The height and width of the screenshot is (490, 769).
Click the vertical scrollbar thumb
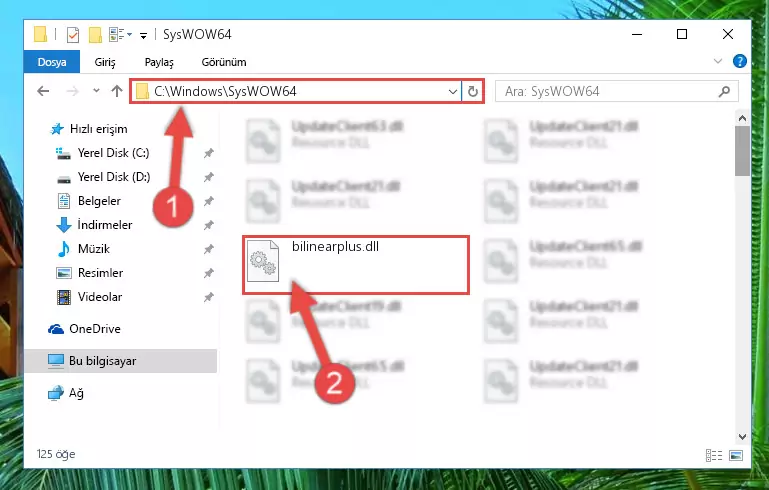[742, 151]
